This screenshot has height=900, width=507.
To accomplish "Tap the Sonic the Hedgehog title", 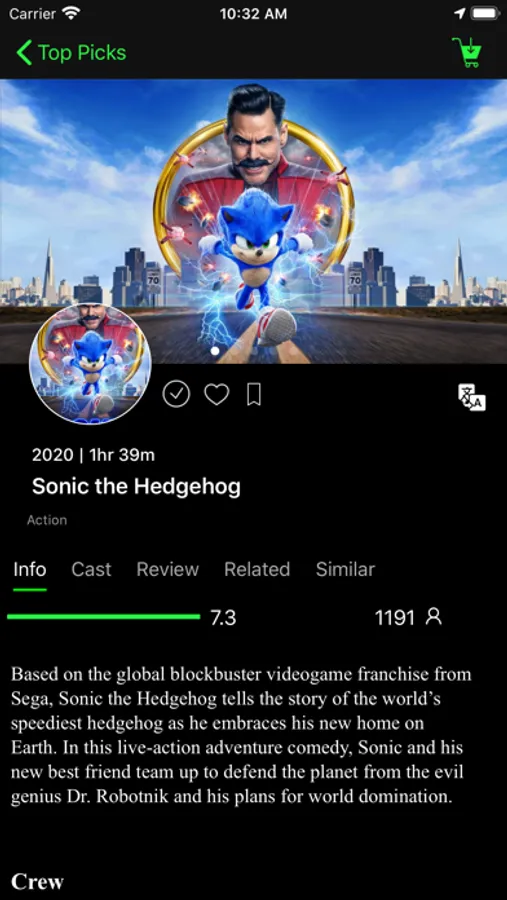I will tap(136, 487).
